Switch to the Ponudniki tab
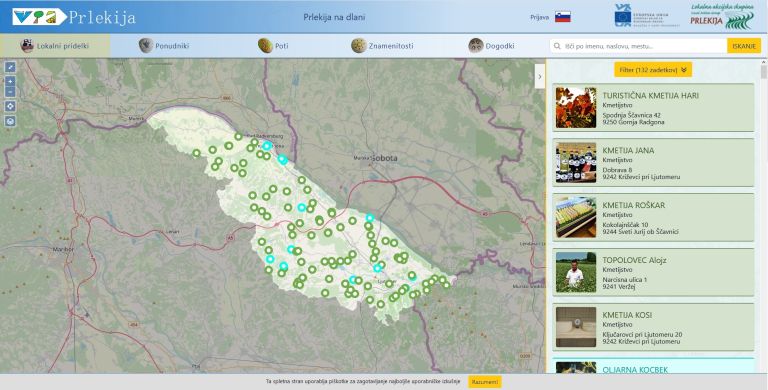768x390 pixels. click(x=164, y=46)
